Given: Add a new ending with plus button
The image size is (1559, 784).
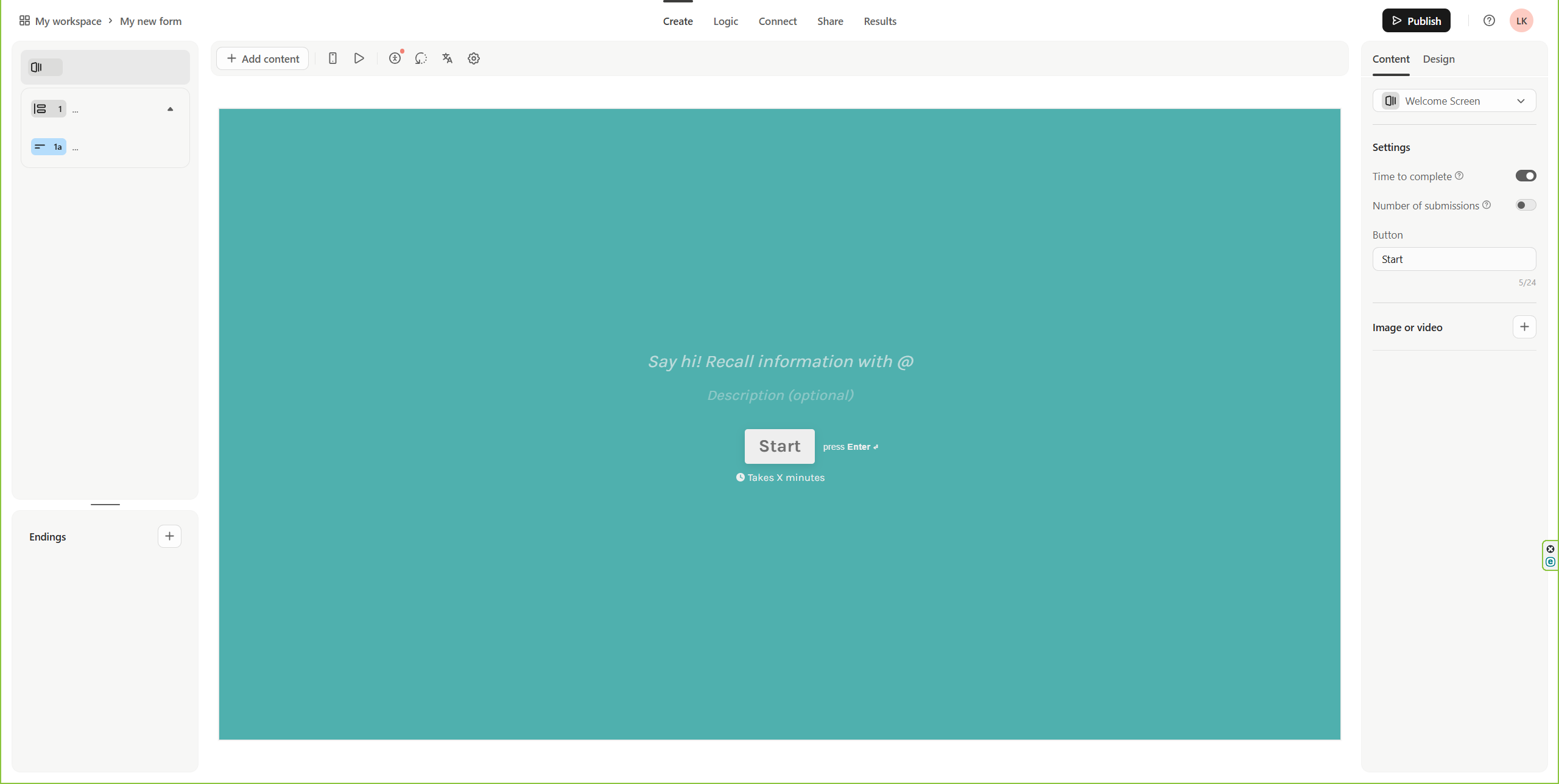Looking at the screenshot, I should click(169, 536).
